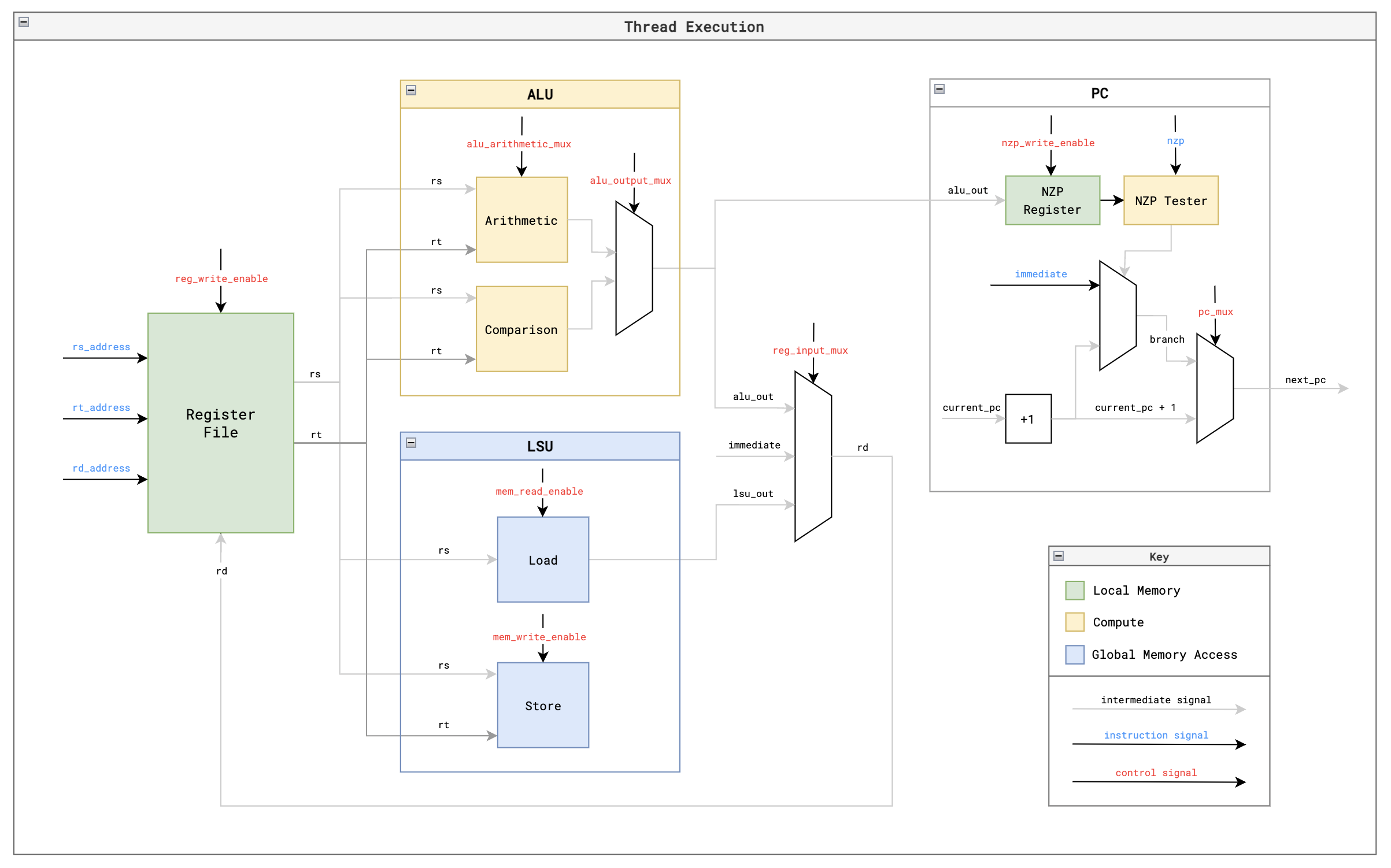Click the NZP Register block
The height and width of the screenshot is (868, 1391).
pyautogui.click(x=1052, y=201)
